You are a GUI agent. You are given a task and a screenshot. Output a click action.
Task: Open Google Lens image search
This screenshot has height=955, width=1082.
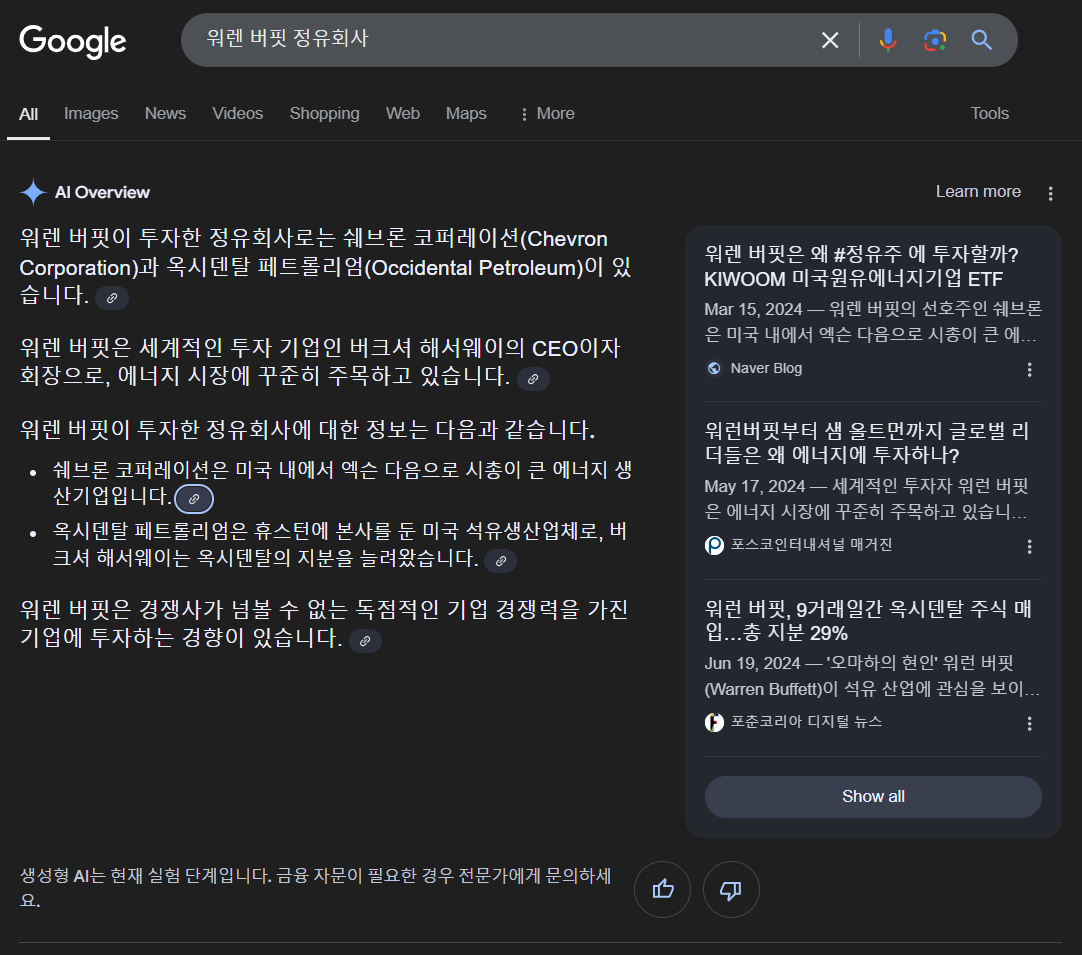click(x=935, y=40)
